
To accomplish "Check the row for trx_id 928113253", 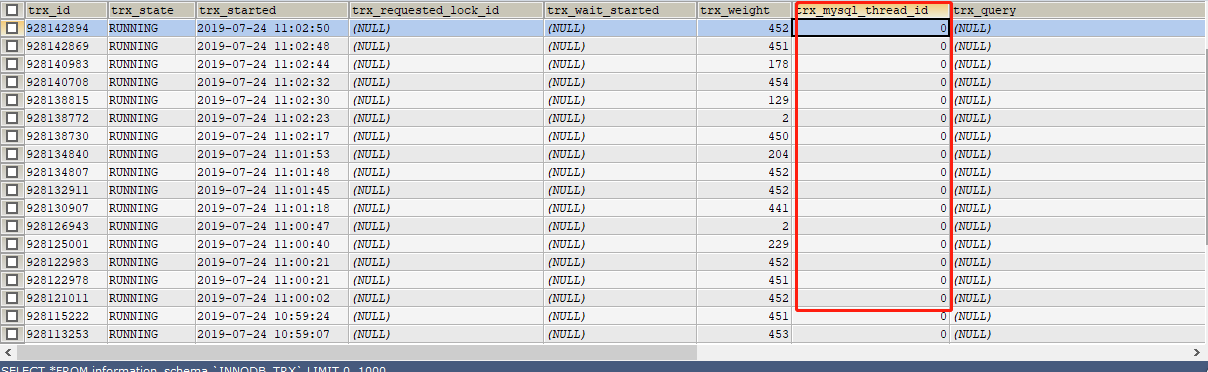I will click(x=12, y=334).
